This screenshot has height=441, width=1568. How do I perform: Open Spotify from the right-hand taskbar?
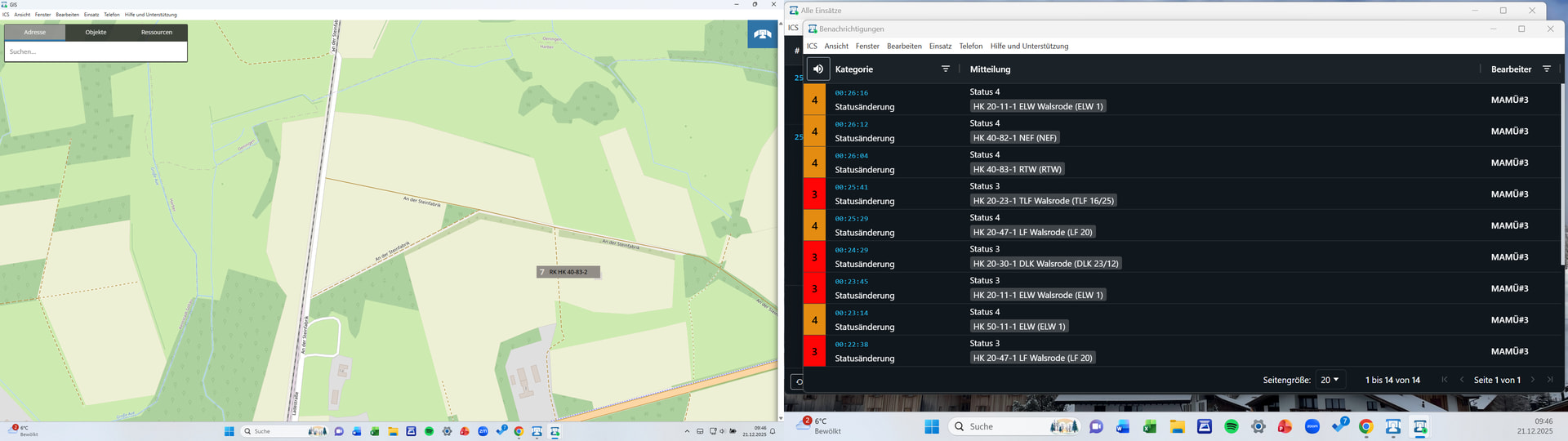(1231, 426)
